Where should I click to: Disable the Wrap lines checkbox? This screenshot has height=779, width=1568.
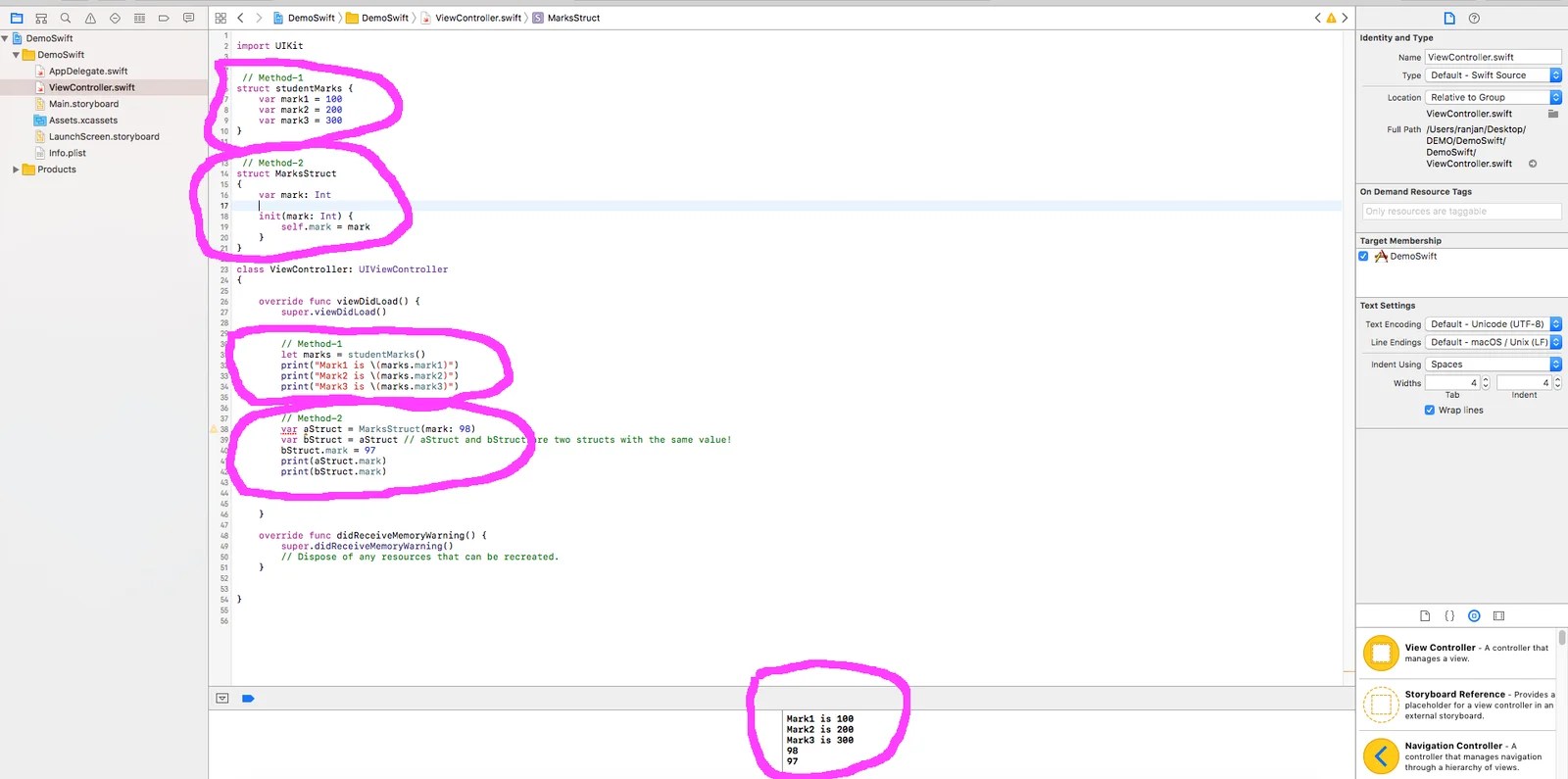[1430, 410]
